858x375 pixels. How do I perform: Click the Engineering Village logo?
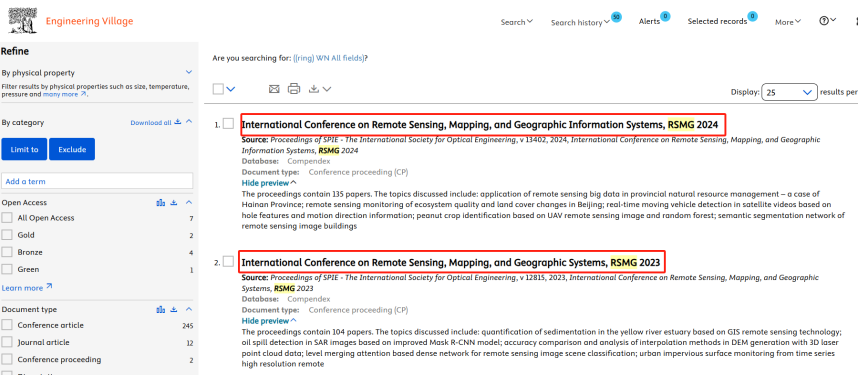coord(71,20)
